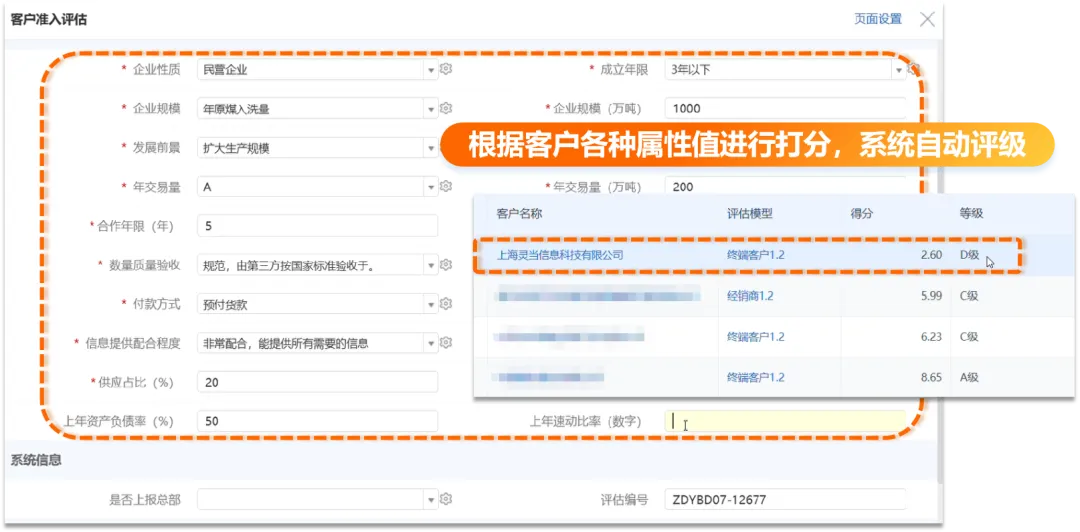Open the 经销商1.2 evaluation model link

coord(750,296)
